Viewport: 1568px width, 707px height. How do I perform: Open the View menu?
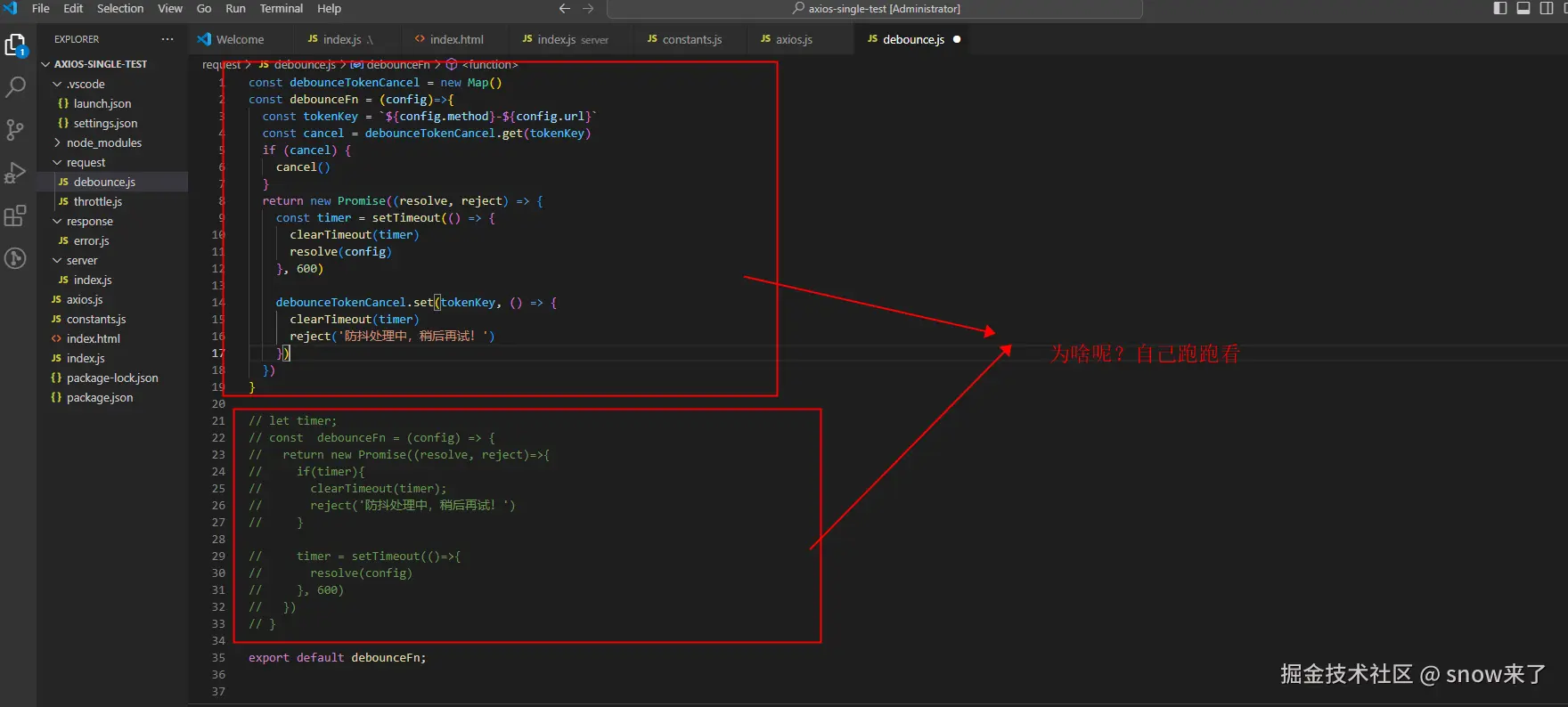170,9
